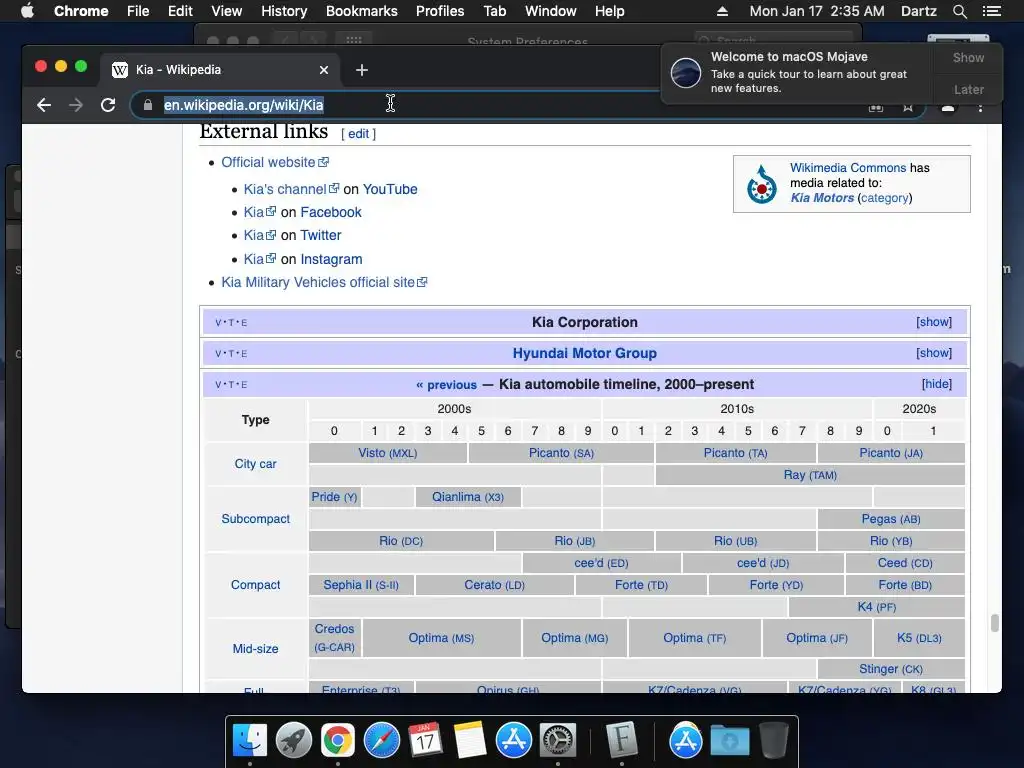Image resolution: width=1024 pixels, height=768 pixels.
Task: Open the Downloads folder in the Dock
Action: 729,741
